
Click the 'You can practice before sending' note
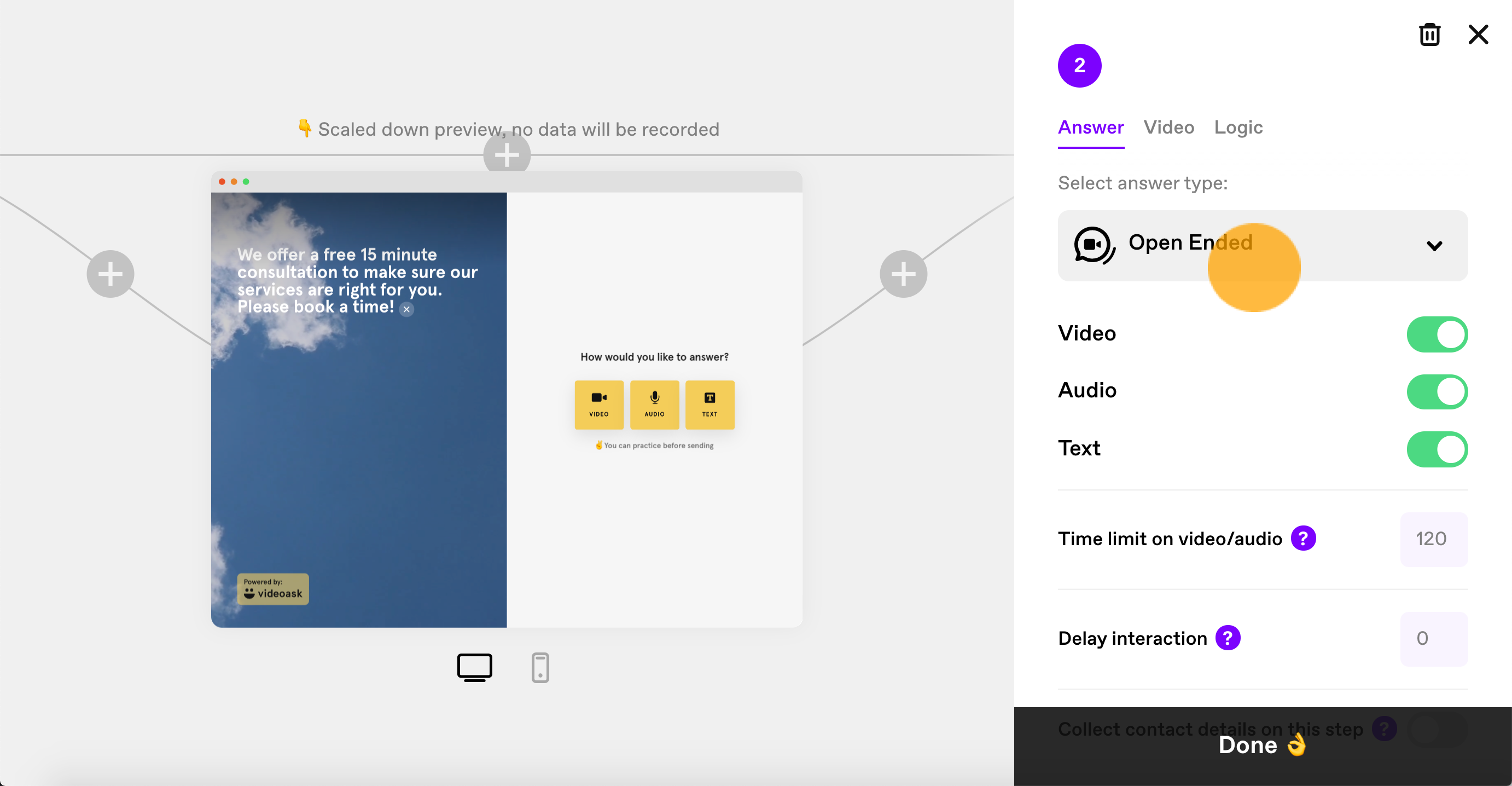pos(654,446)
